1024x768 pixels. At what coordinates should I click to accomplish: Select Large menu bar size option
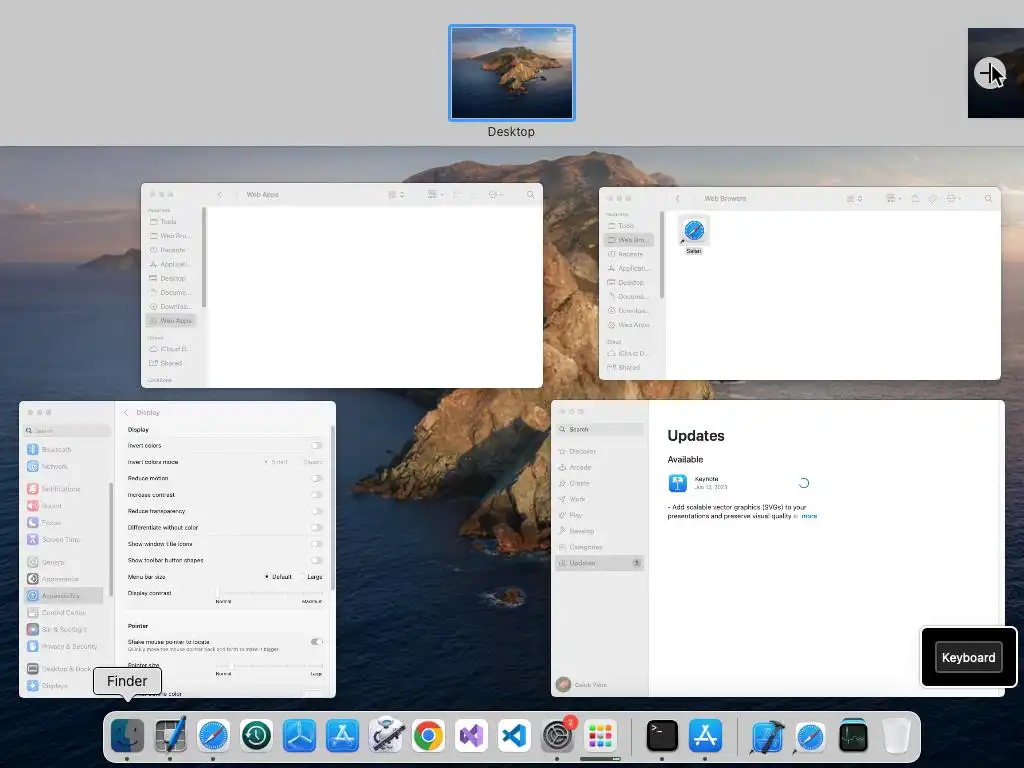[x=311, y=577]
